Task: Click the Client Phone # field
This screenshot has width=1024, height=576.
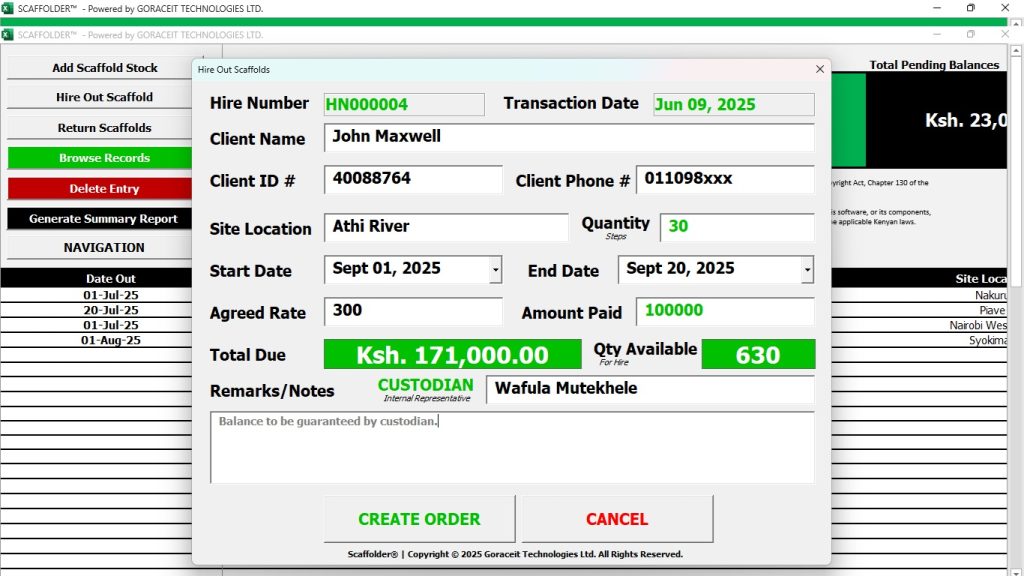Action: click(x=724, y=180)
